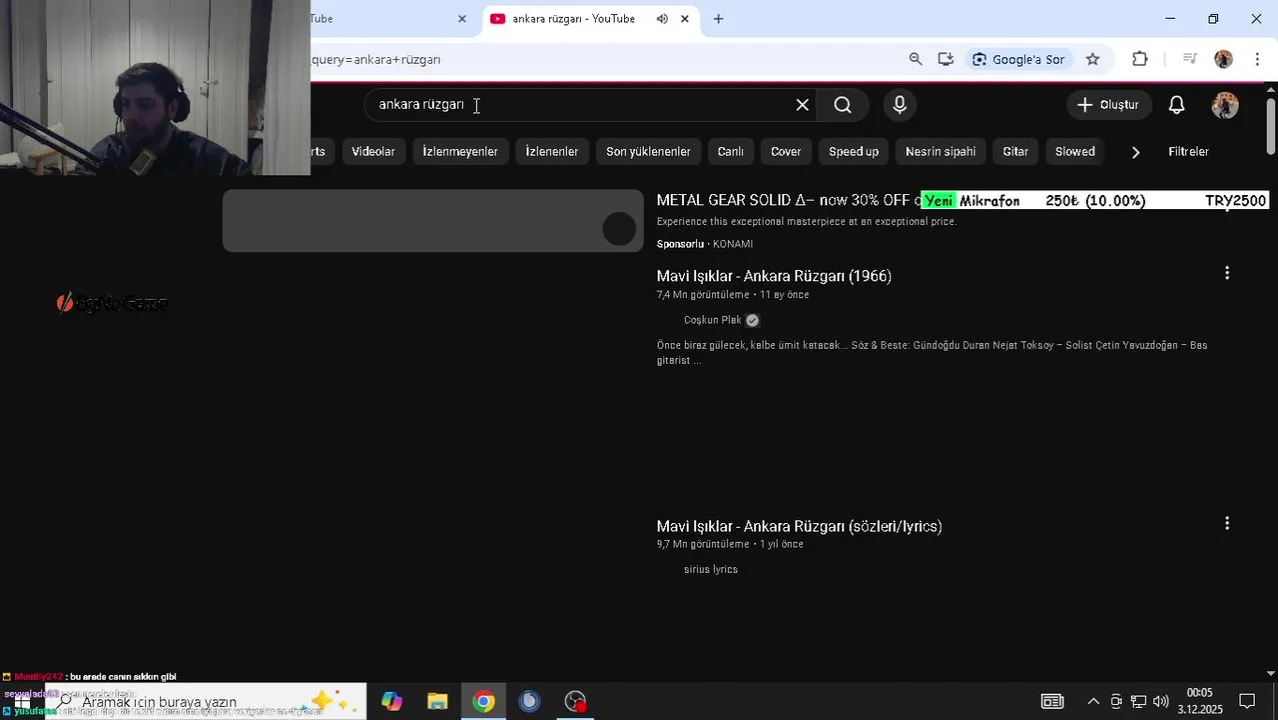Image resolution: width=1278 pixels, height=720 pixels.
Task: Close the ankara rüzgarı YouTube tab
Action: 685,19
